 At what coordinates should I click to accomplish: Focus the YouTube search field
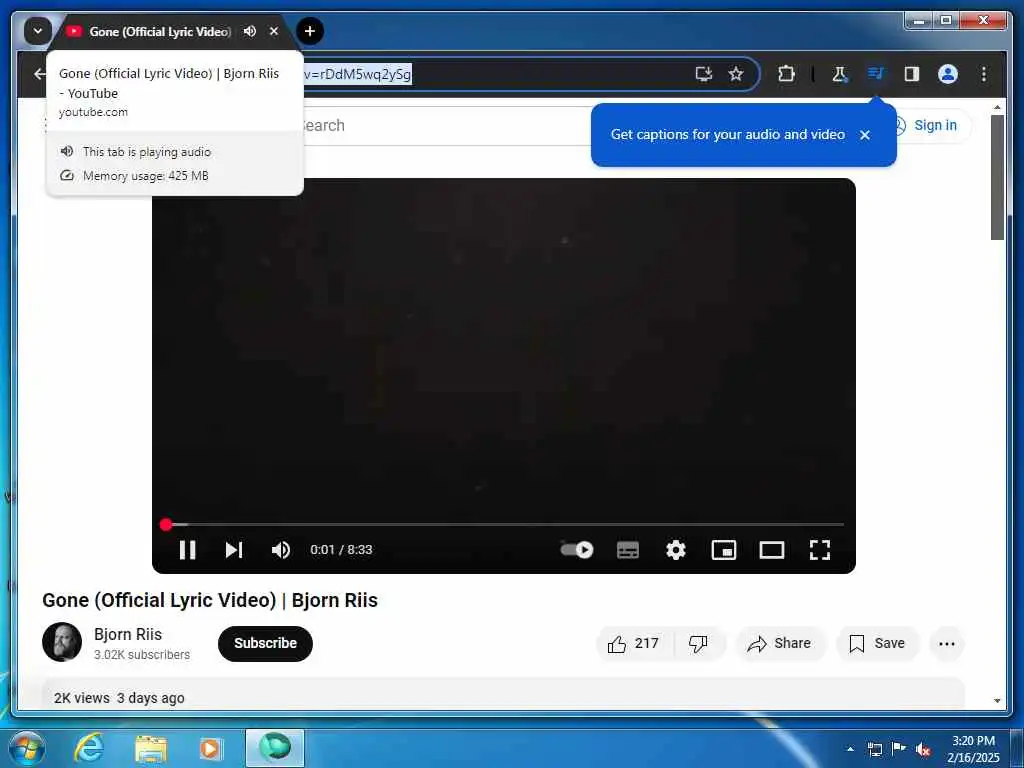444,125
